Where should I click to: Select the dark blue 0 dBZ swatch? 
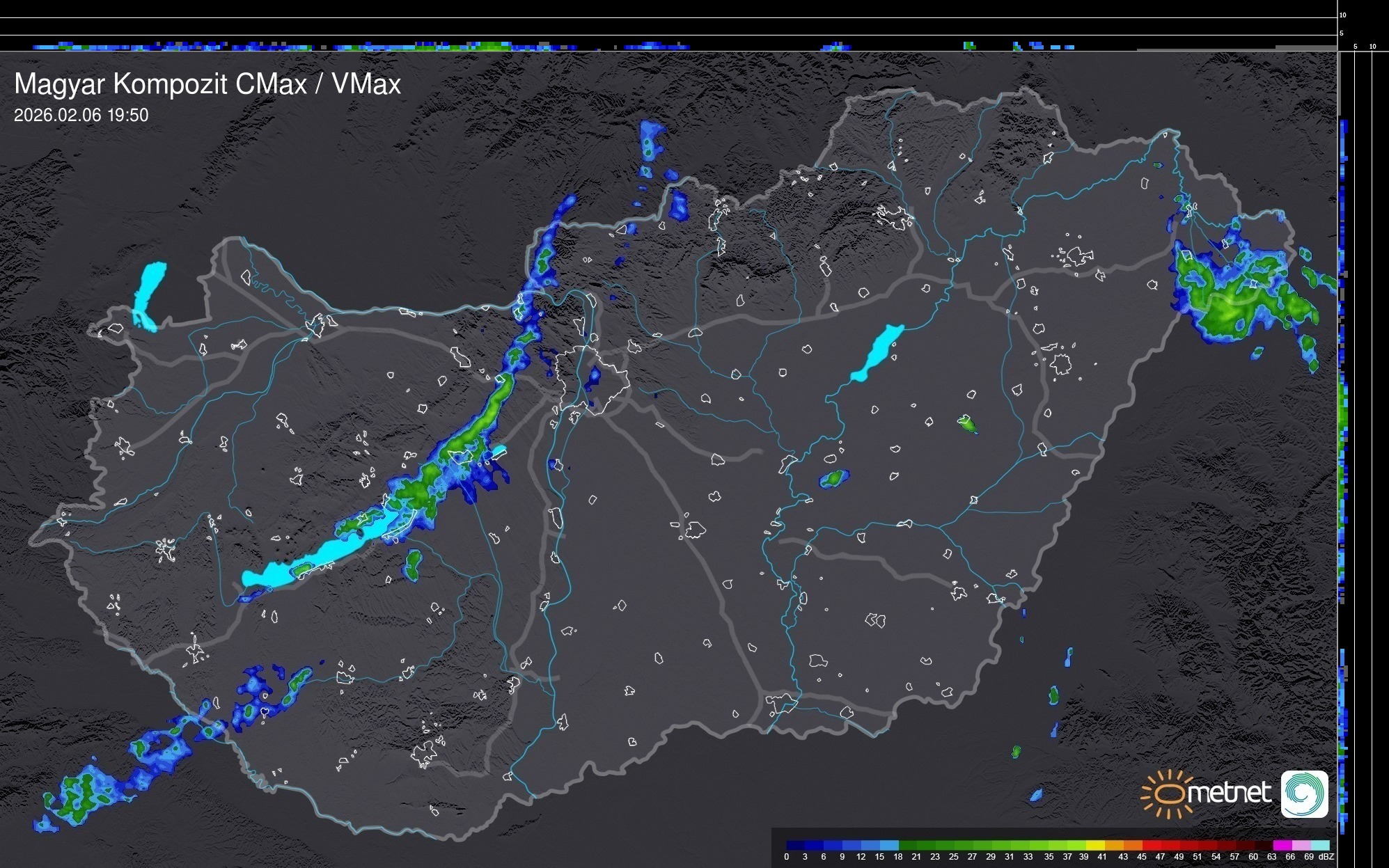(x=795, y=845)
